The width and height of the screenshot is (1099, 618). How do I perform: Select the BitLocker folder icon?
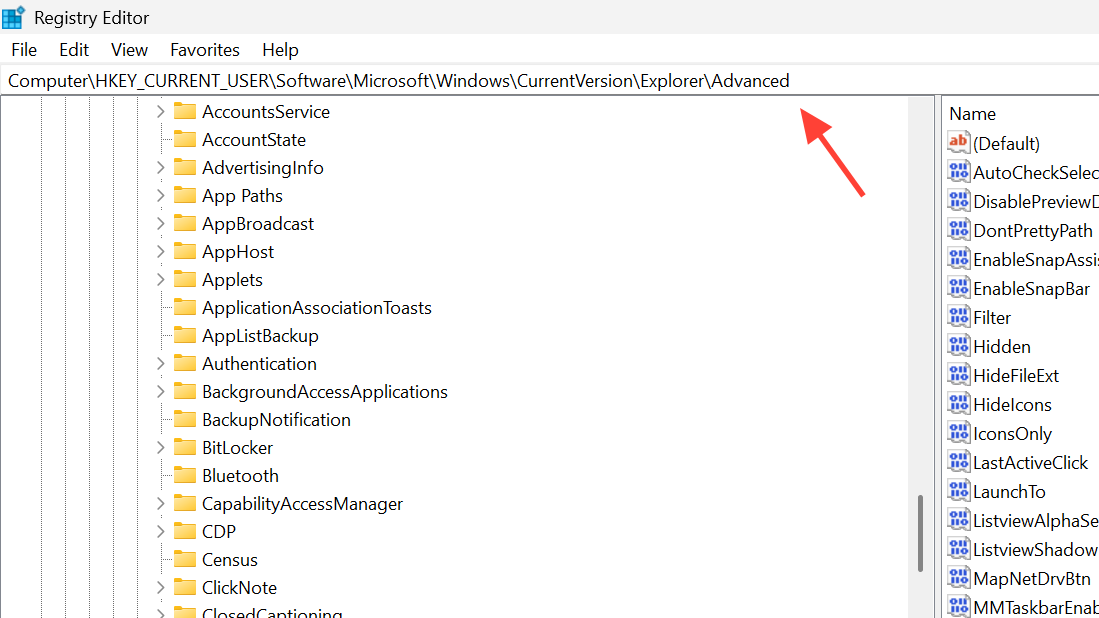point(184,447)
